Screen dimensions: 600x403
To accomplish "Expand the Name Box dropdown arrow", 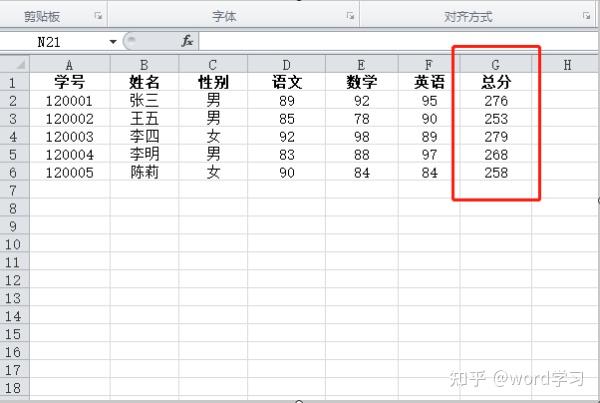I will [113, 41].
